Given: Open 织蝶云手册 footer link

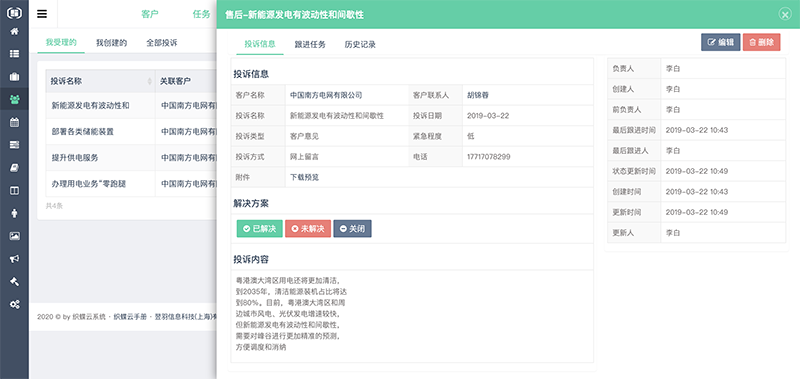Looking at the screenshot, I should (x=130, y=317).
